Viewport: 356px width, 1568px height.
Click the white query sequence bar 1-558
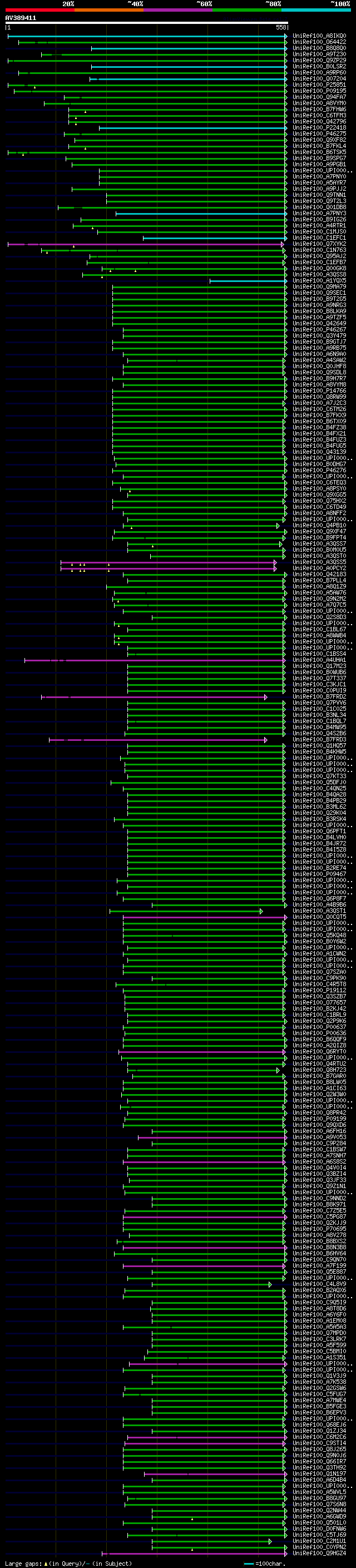point(147,23)
